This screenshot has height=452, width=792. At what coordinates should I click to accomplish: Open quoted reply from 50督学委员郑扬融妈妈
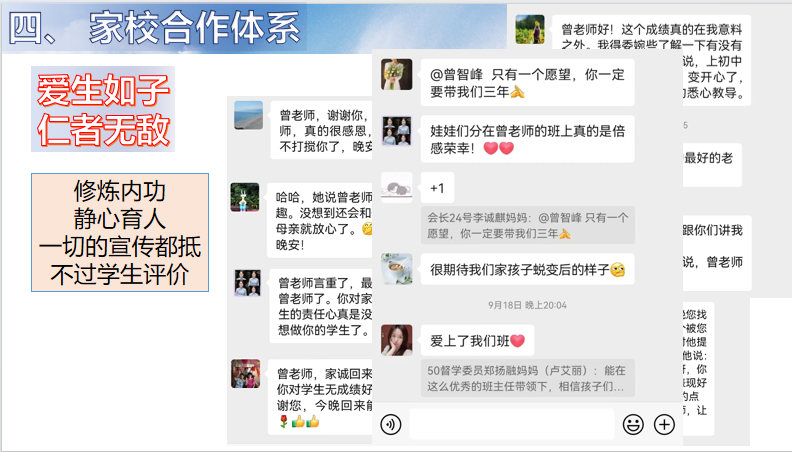tap(528, 378)
